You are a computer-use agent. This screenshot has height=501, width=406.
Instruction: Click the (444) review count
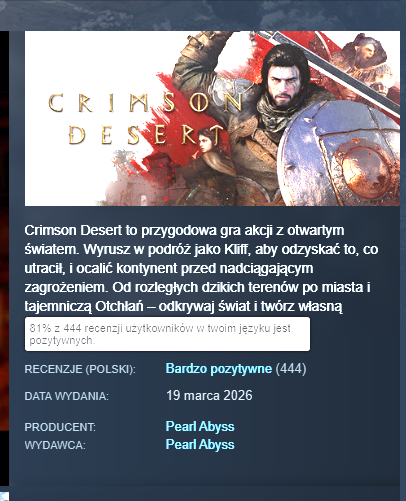(x=291, y=369)
